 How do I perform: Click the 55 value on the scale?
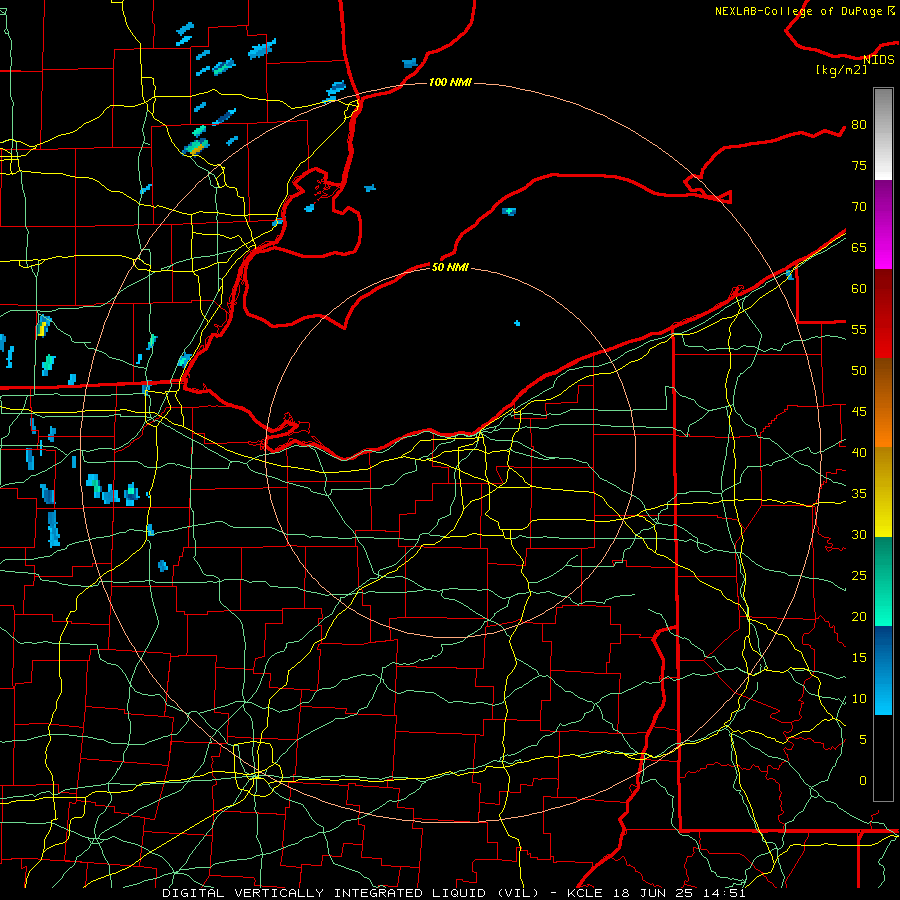tap(859, 330)
